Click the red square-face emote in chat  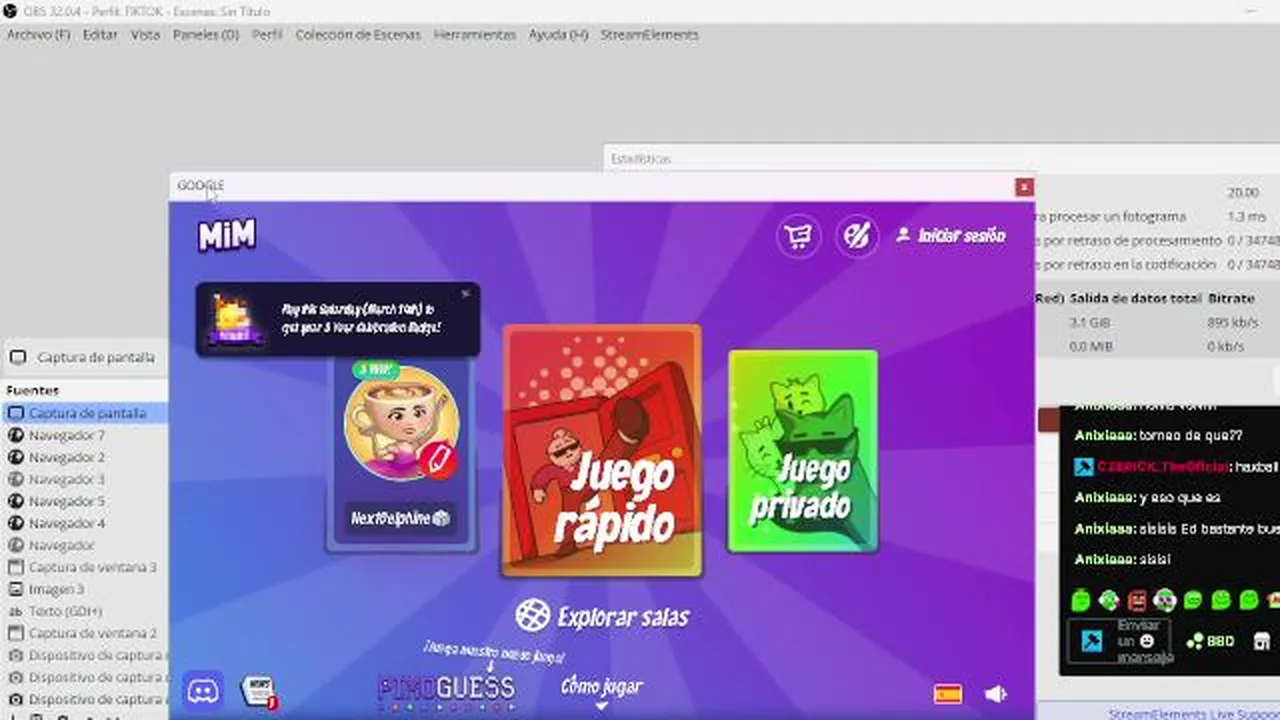coord(1137,600)
